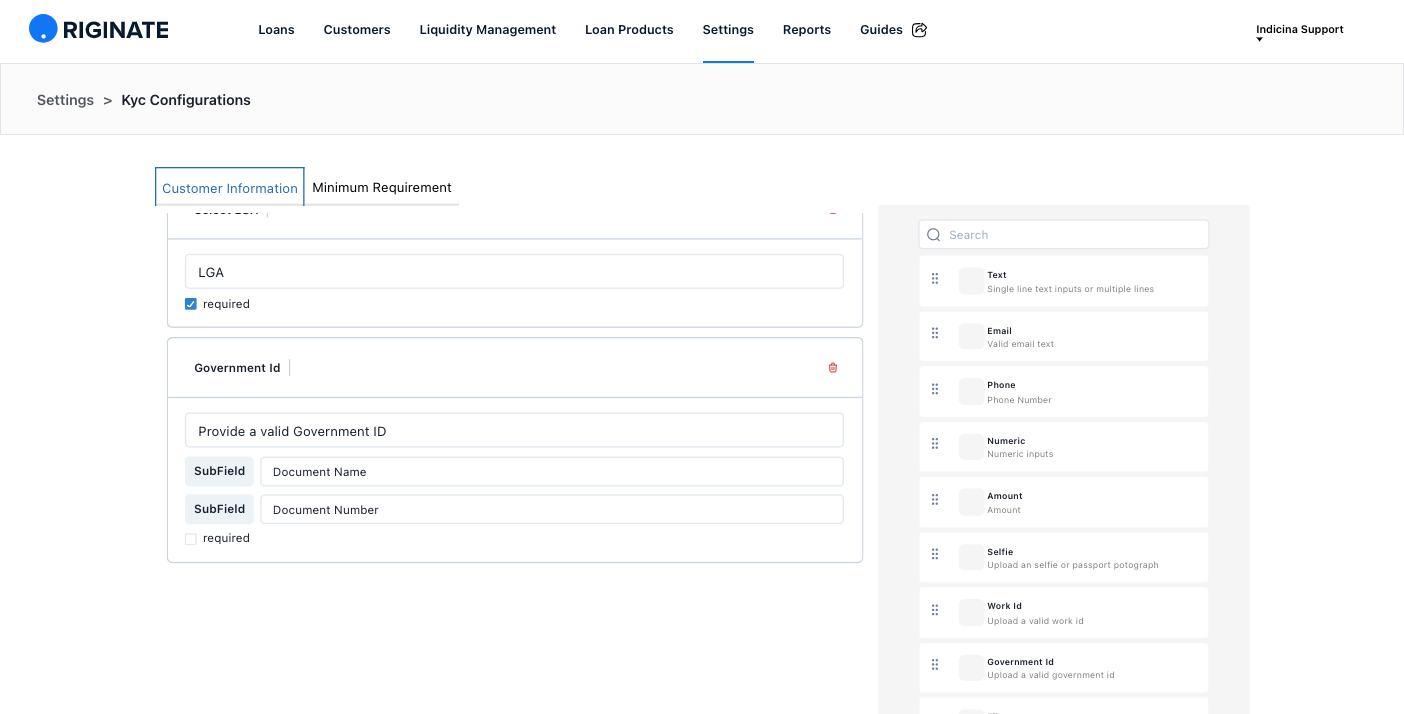Delete the Government Id field with trash icon
The image size is (1404, 714).
[x=833, y=368]
